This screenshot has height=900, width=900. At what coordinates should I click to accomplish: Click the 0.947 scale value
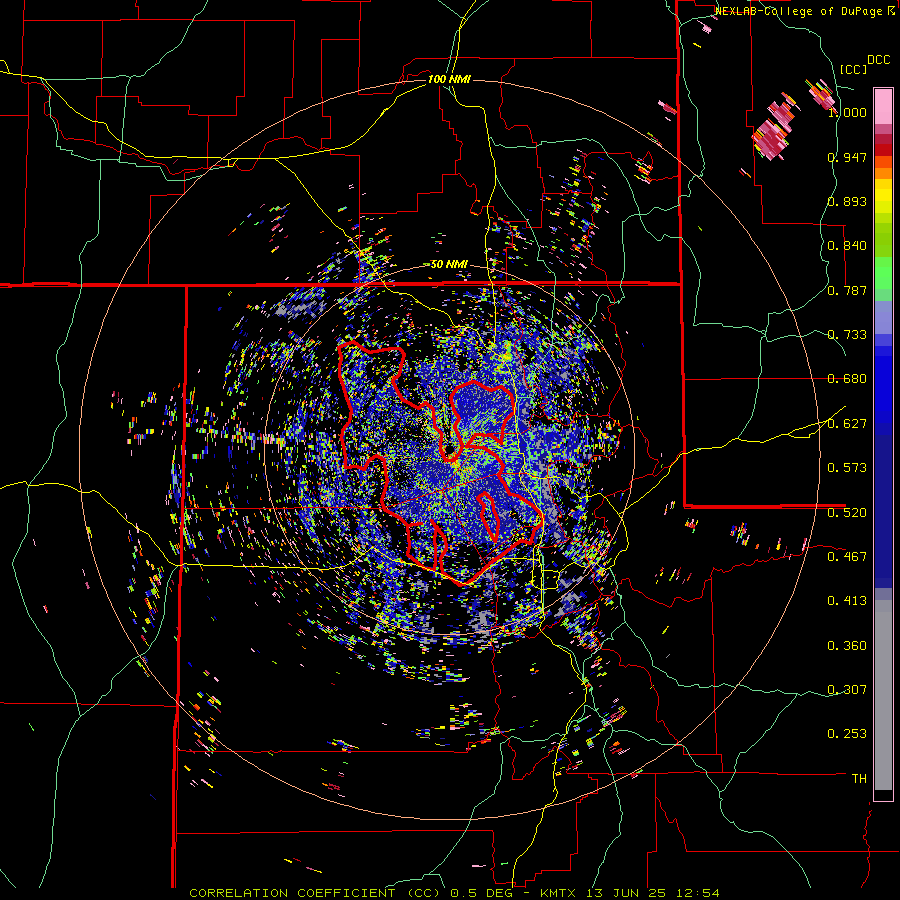tap(847, 157)
